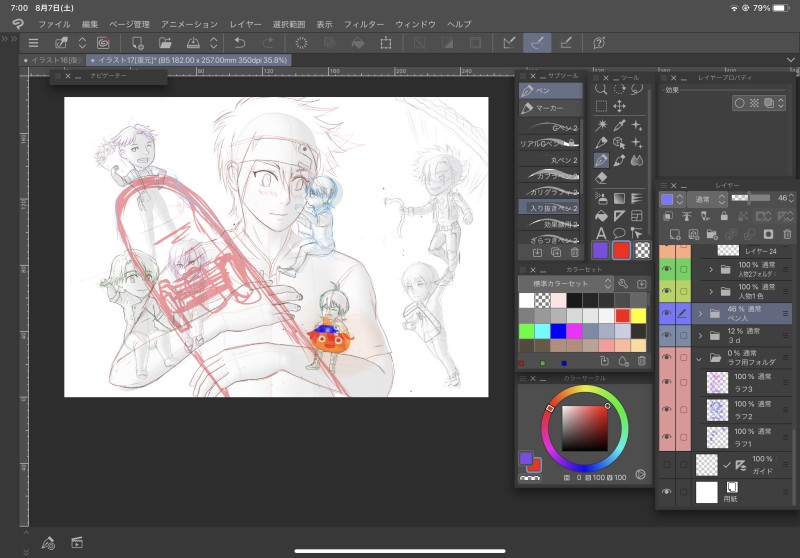Pick the Fill bucket tool
Image resolution: width=800 pixels, height=558 pixels.
[x=601, y=214]
